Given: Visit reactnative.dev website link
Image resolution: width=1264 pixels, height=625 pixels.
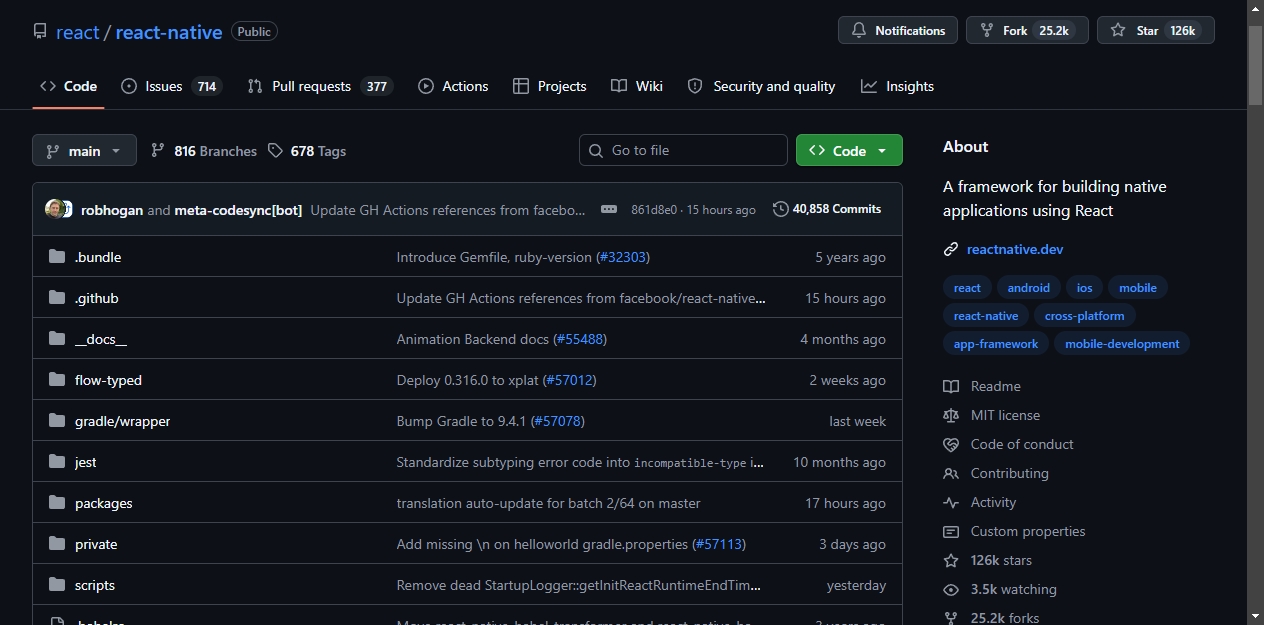Looking at the screenshot, I should click(x=1015, y=249).
